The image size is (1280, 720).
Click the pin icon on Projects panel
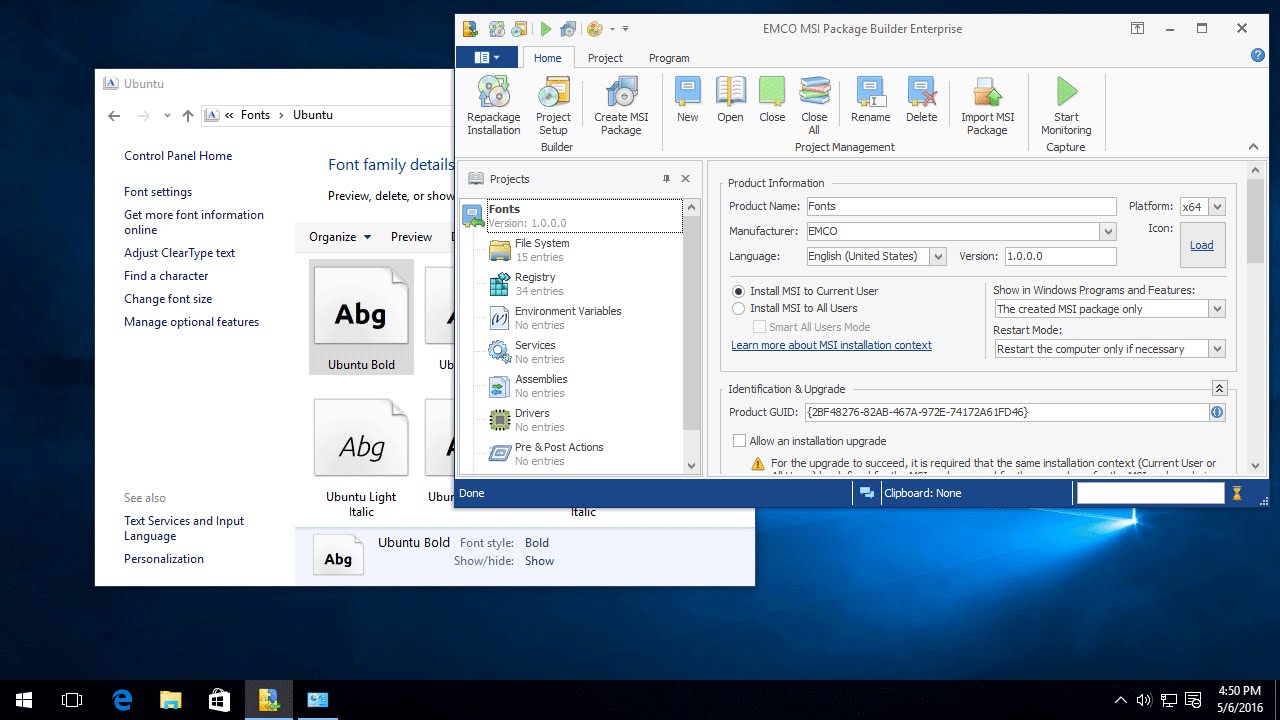[666, 179]
